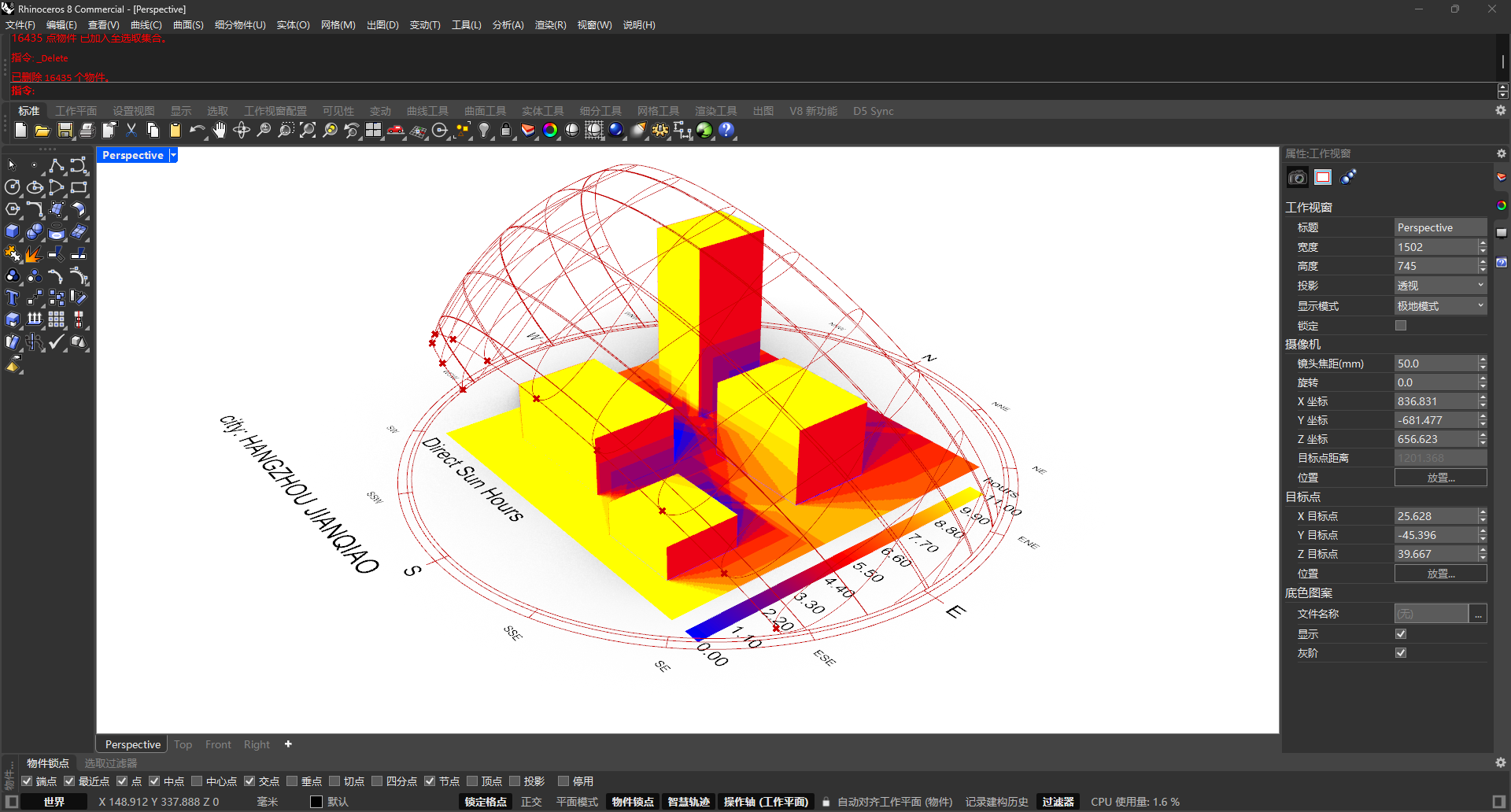
Task: Toggle 锁定格点 in the status bar
Action: click(486, 802)
